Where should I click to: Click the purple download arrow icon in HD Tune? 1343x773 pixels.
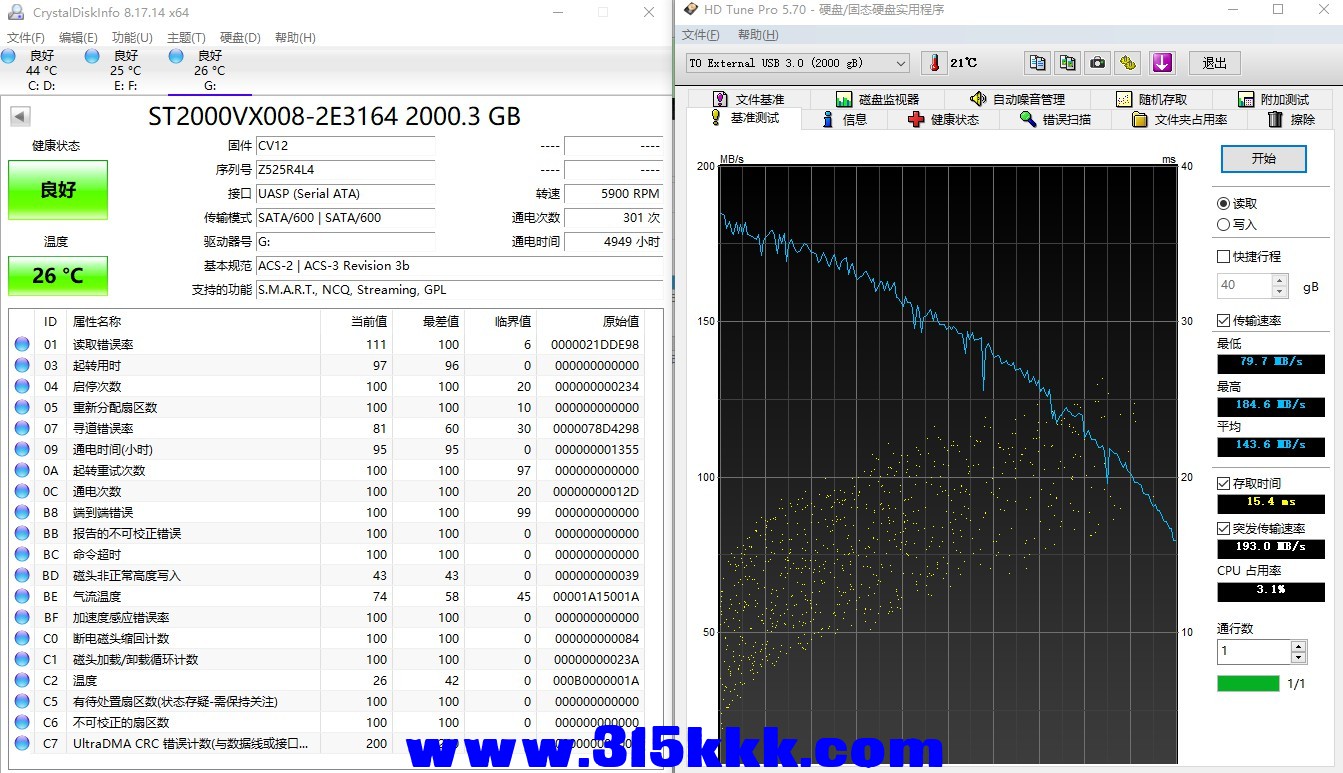(1162, 62)
